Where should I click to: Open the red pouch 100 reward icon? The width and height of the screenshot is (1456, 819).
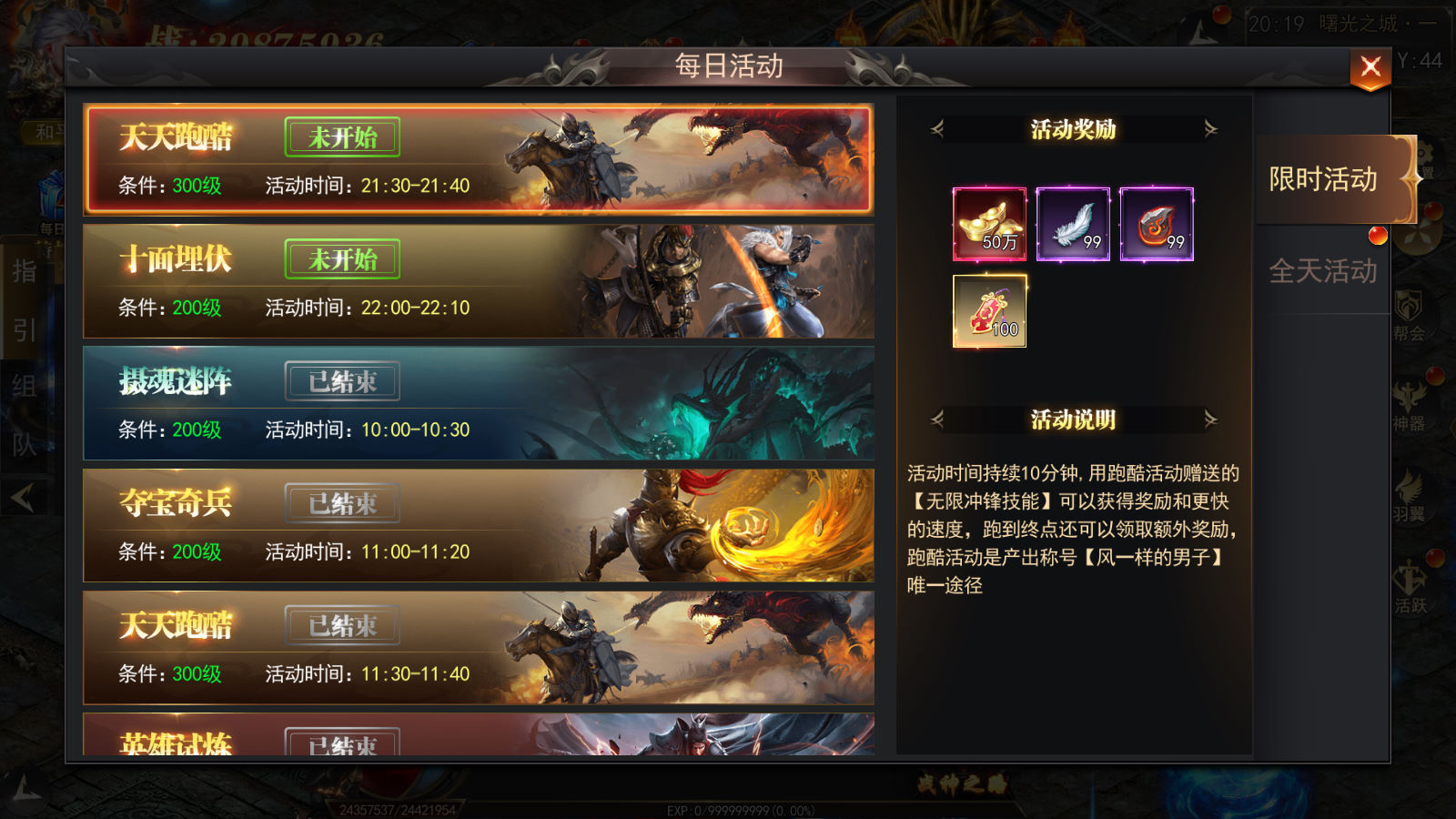click(x=989, y=311)
